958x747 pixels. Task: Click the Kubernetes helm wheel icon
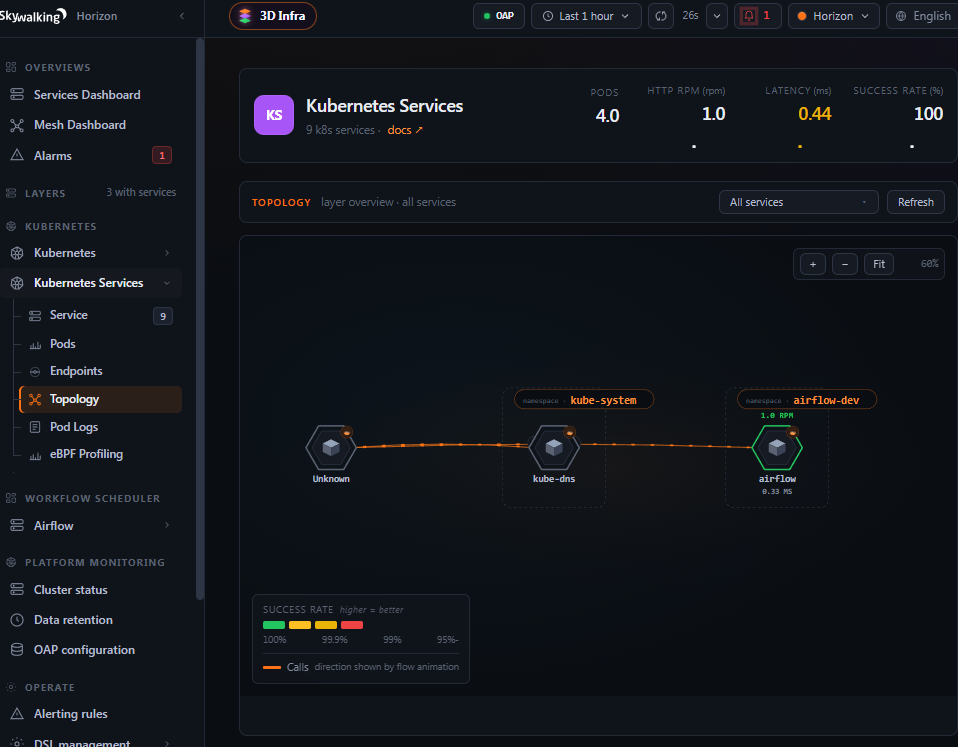point(17,253)
